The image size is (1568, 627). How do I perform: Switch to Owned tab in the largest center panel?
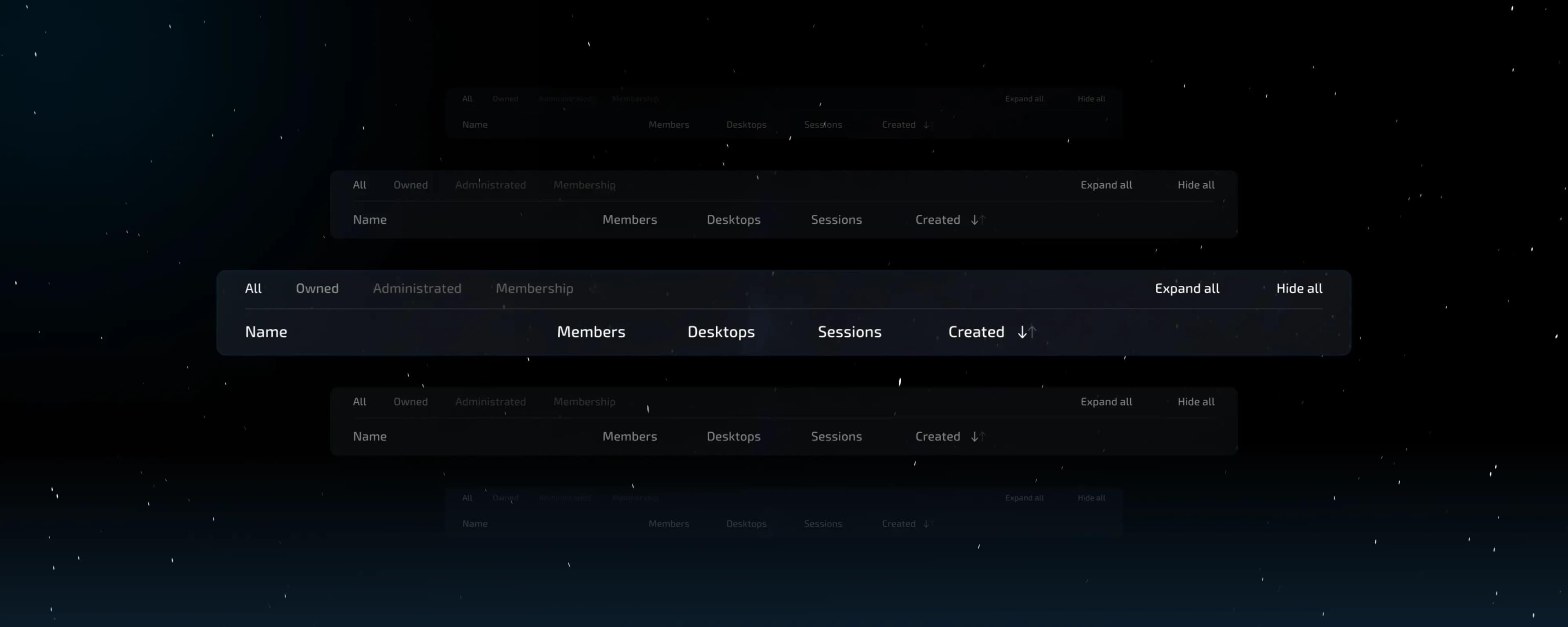(x=317, y=289)
